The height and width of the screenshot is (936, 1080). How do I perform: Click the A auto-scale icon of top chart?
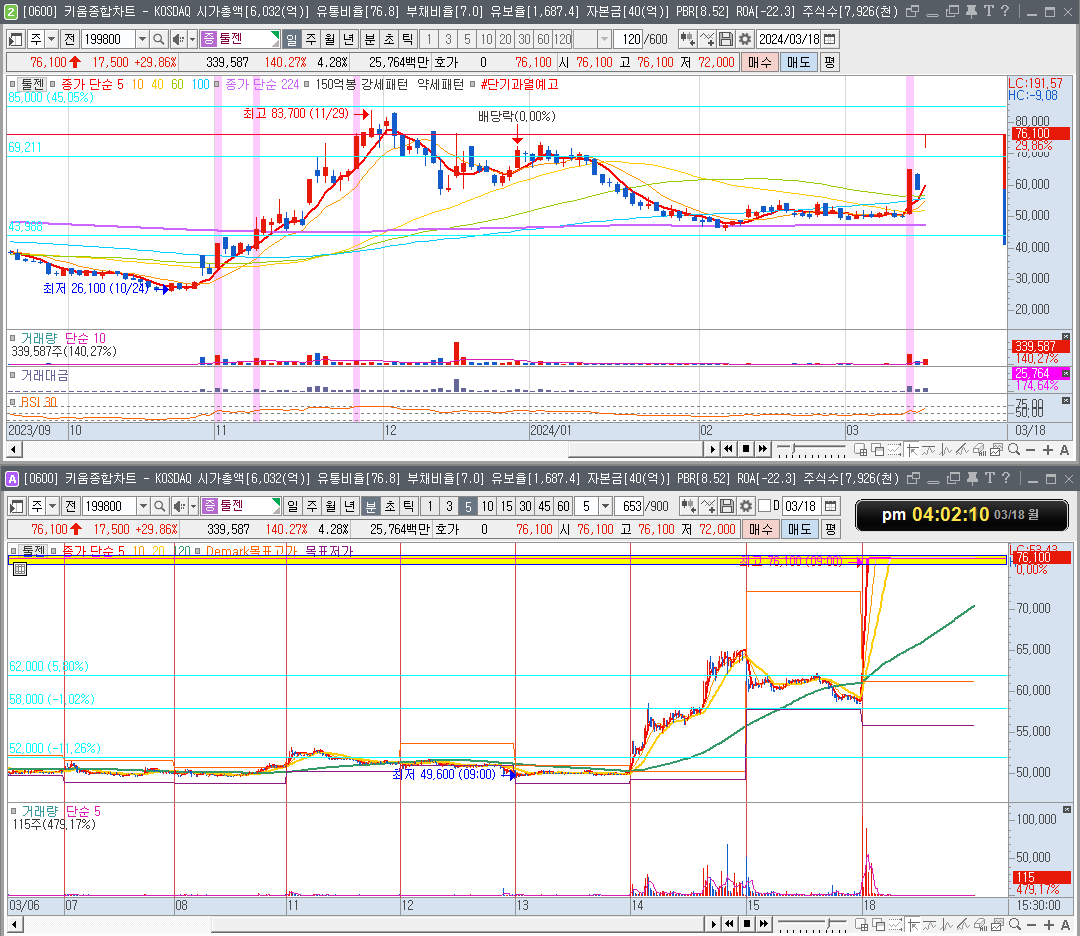pyautogui.click(x=1064, y=450)
